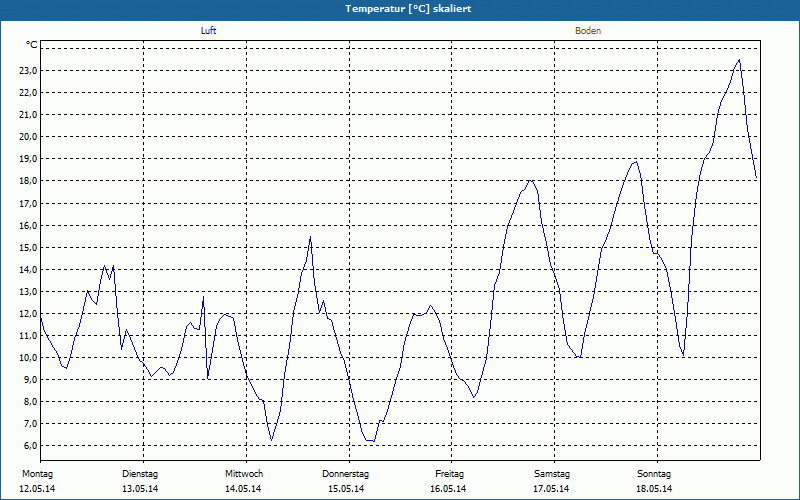The image size is (800, 500).
Task: Click the date '13.05.14'
Action: click(x=140, y=489)
